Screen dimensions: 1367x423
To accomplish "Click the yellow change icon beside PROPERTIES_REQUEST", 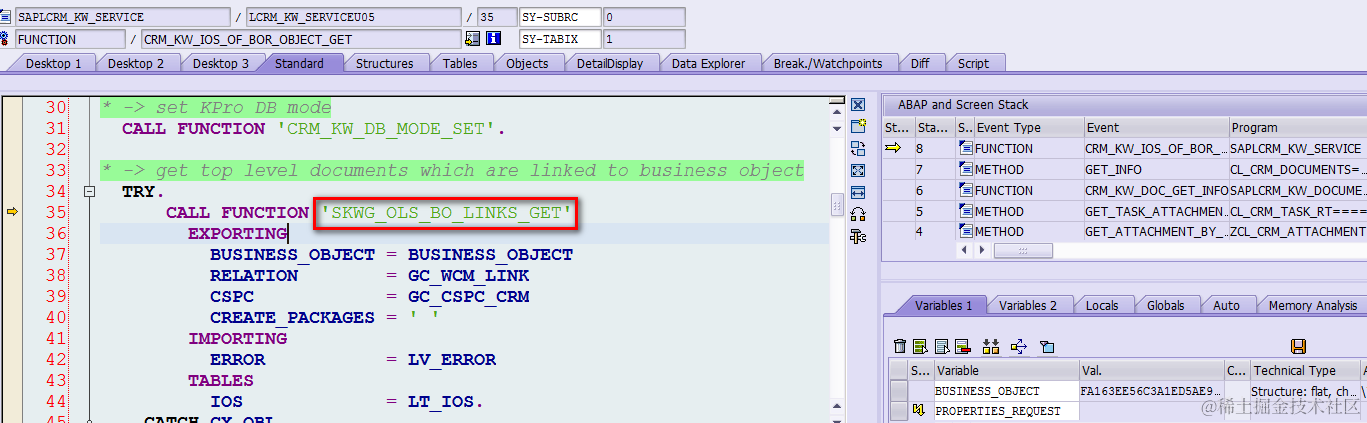I will point(918,411).
